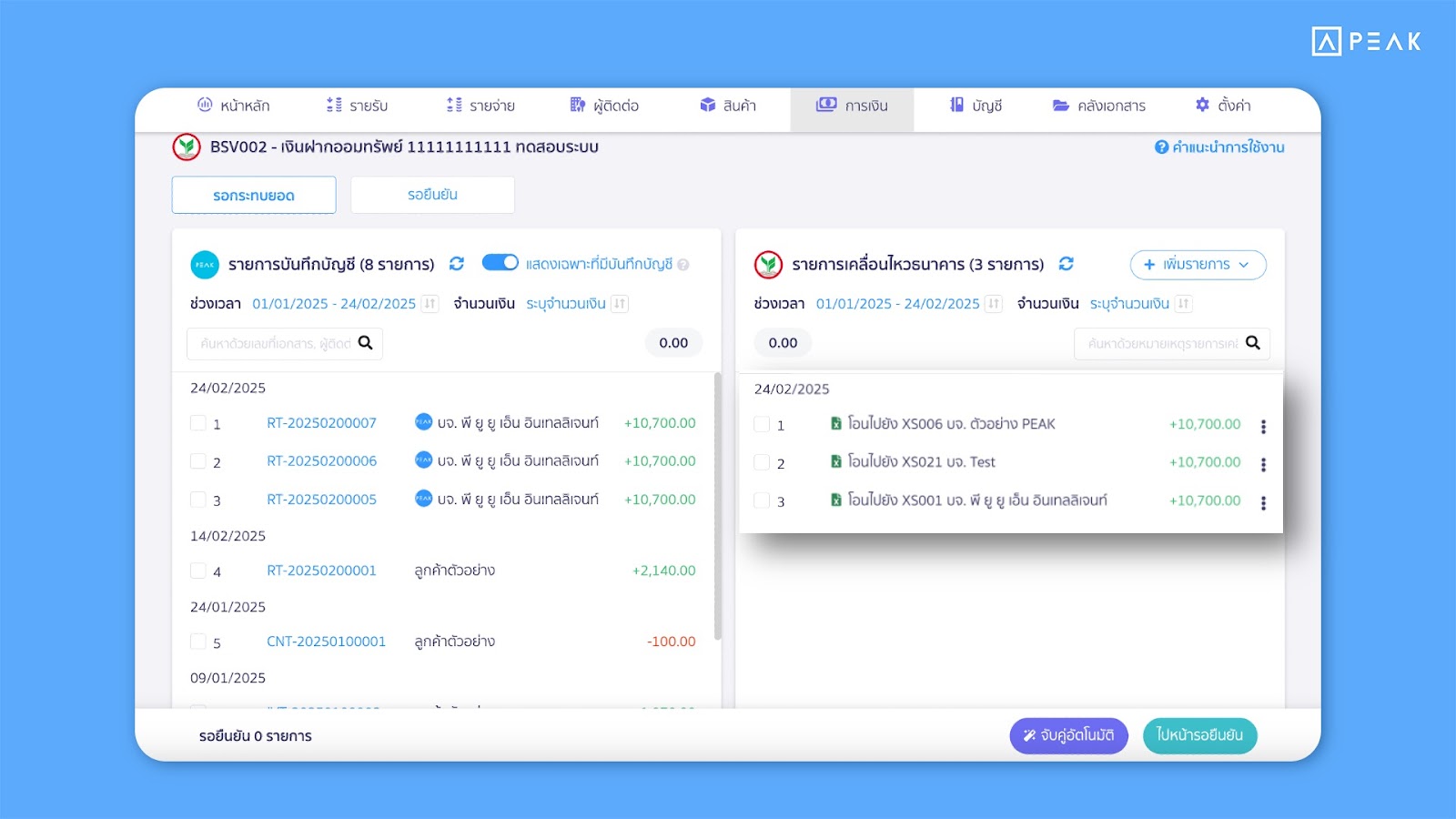Open accounting date range 01/01/2025 - 24/02/2025
Viewport: 1456px width, 819px height.
pyautogui.click(x=333, y=304)
